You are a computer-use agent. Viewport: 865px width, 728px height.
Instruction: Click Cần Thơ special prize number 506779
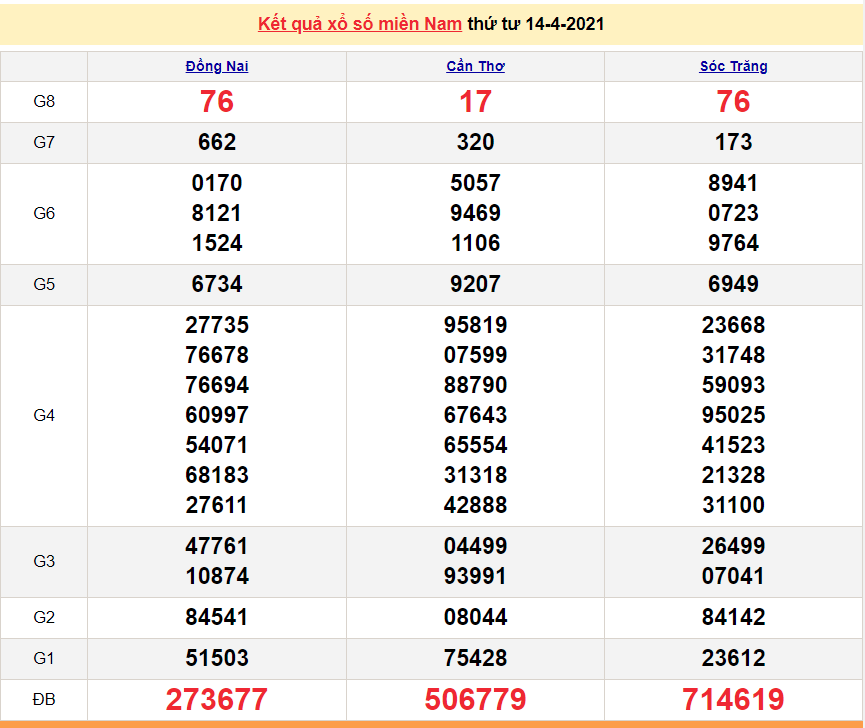pyautogui.click(x=475, y=699)
